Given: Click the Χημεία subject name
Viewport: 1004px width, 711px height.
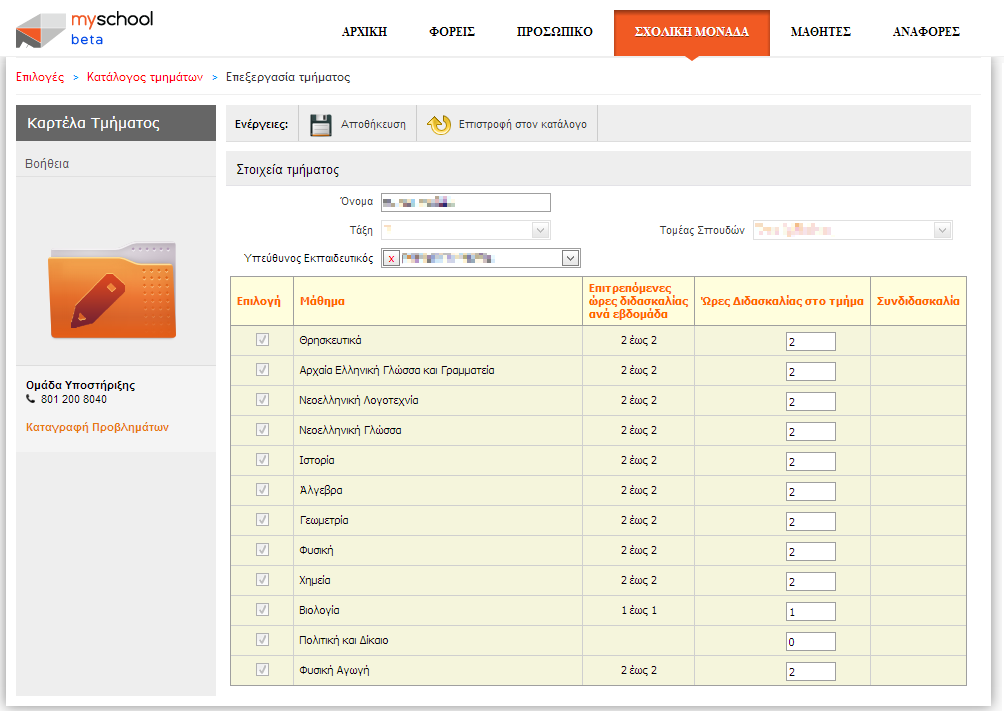Looking at the screenshot, I should (x=315, y=580).
